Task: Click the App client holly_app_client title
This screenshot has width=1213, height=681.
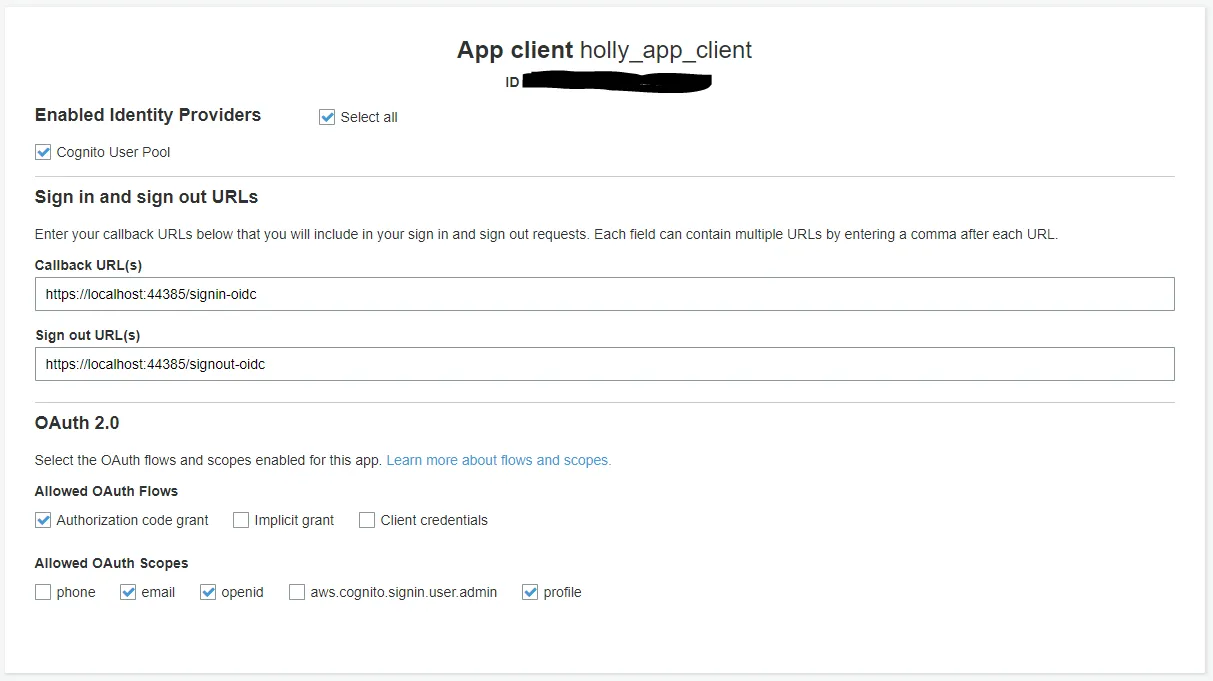Action: [604, 50]
